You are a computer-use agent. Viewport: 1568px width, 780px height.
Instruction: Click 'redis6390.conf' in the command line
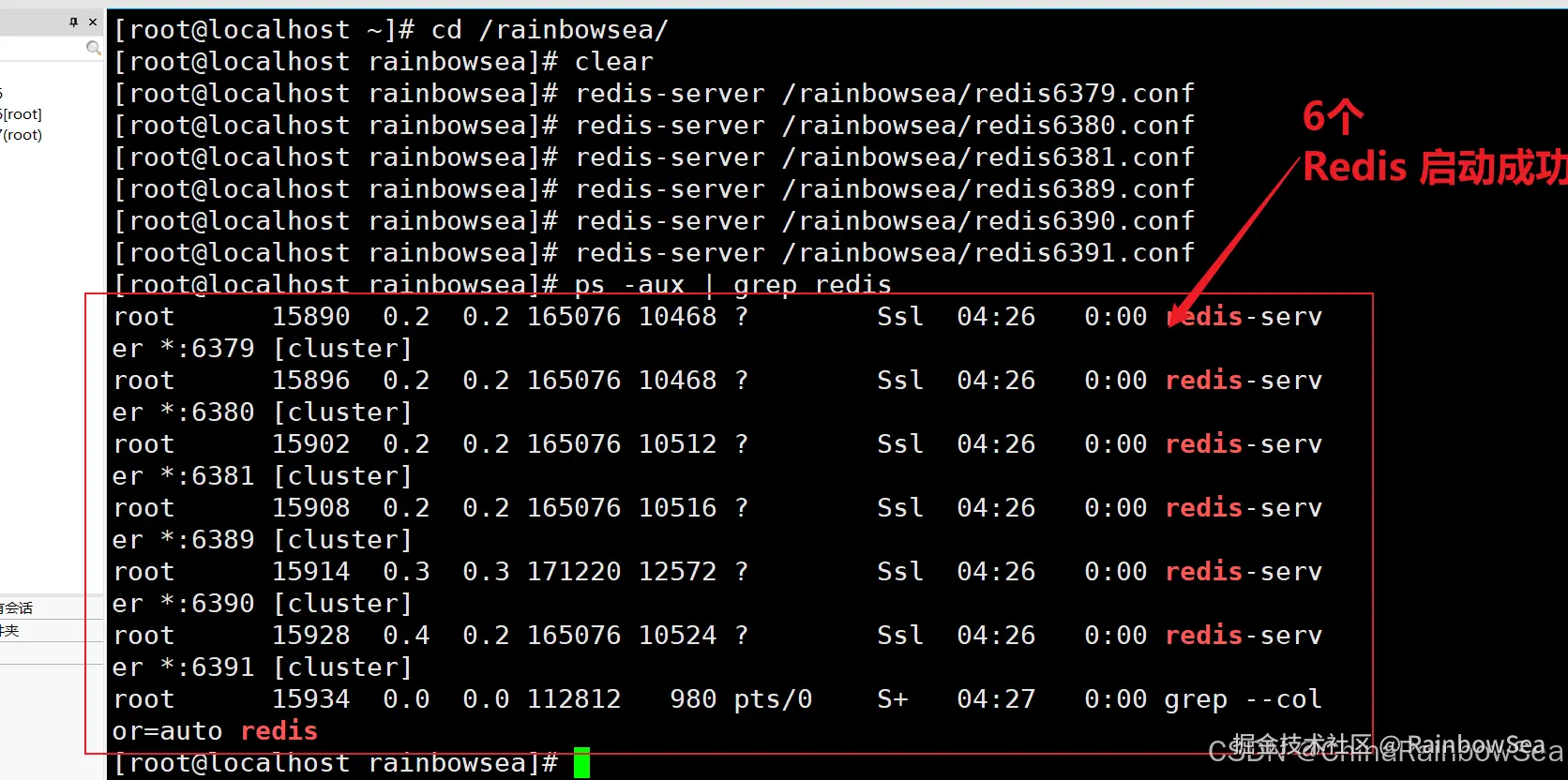pyautogui.click(x=1084, y=220)
